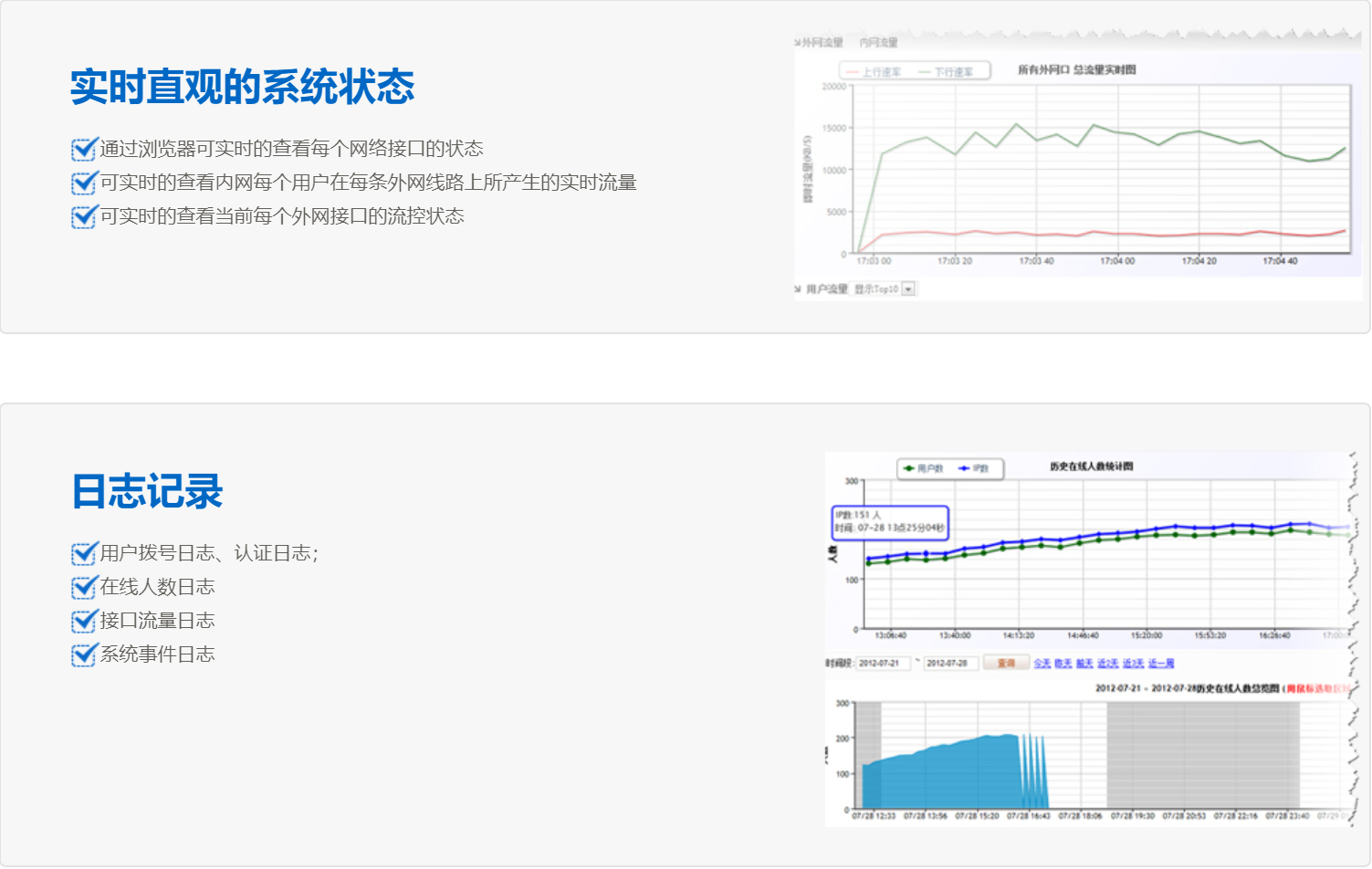The width and height of the screenshot is (1372, 869).
Task: Click checkmark icon beside 可实时的查看当前每个外网接口的流控状态
Action: [x=84, y=216]
